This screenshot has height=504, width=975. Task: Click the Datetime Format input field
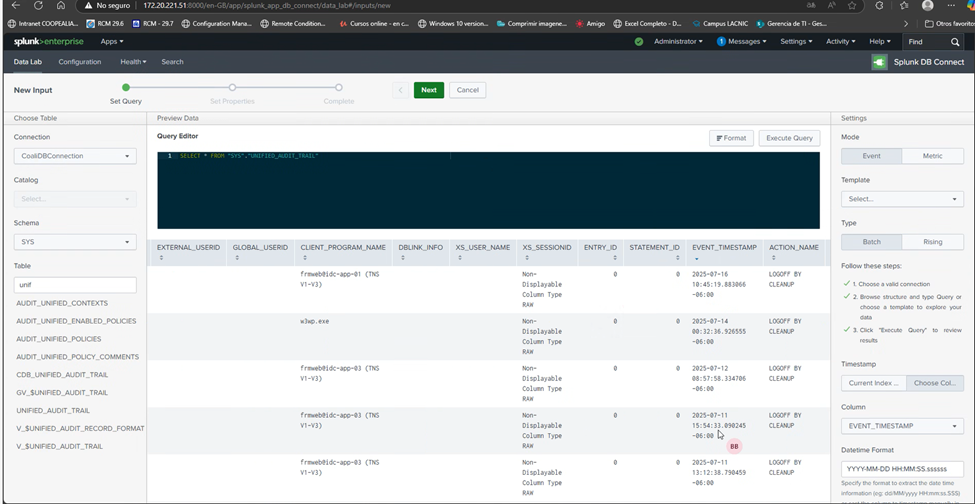point(902,469)
